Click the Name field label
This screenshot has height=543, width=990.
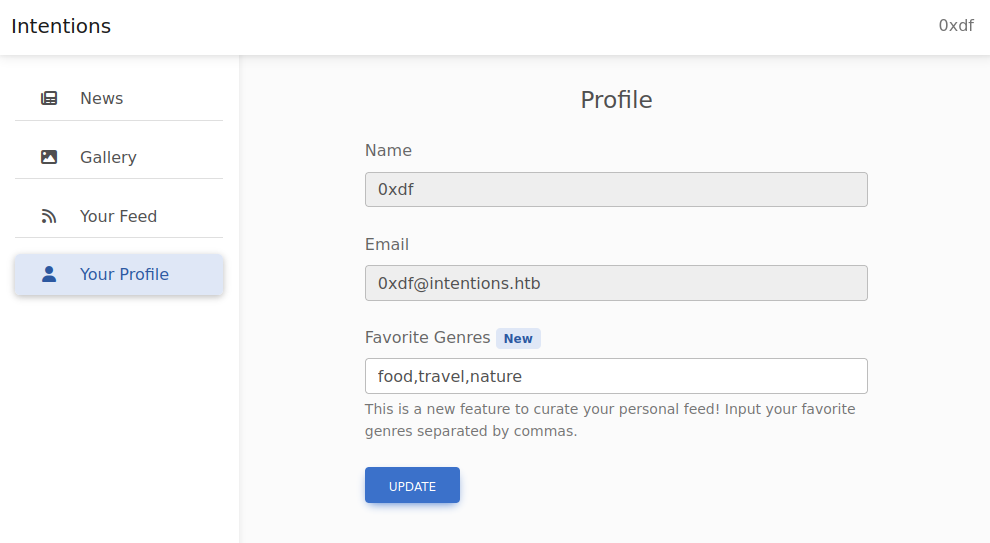[x=388, y=150]
